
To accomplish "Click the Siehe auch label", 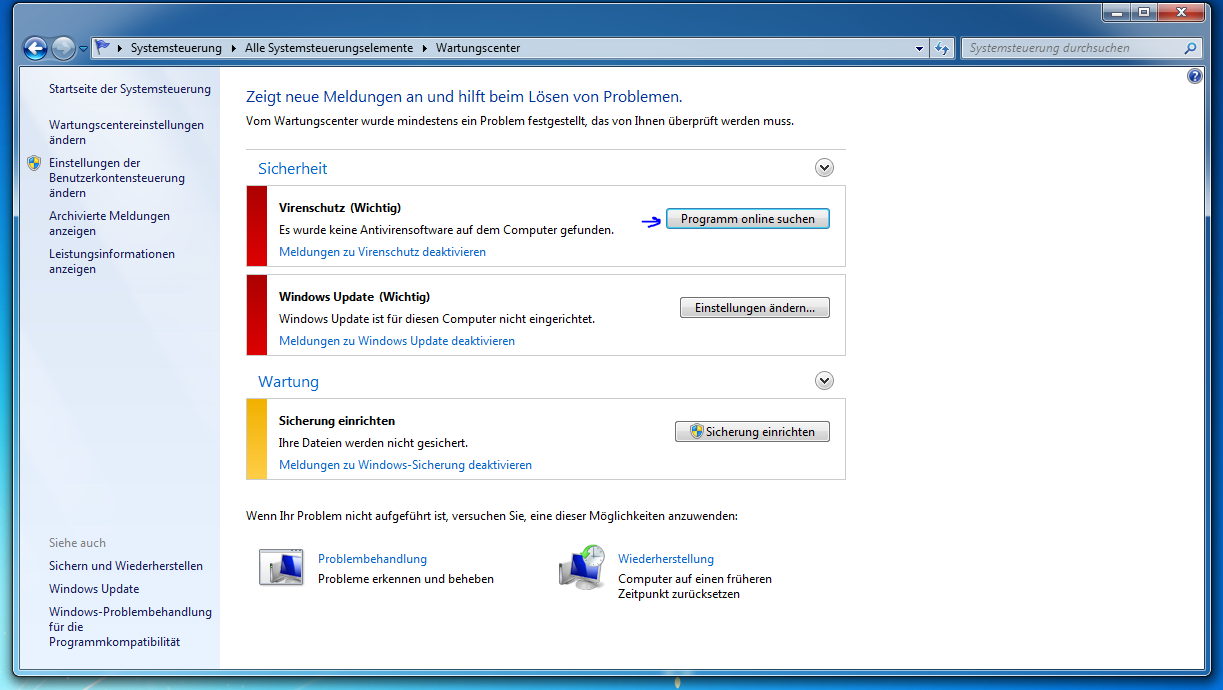I will point(77,543).
